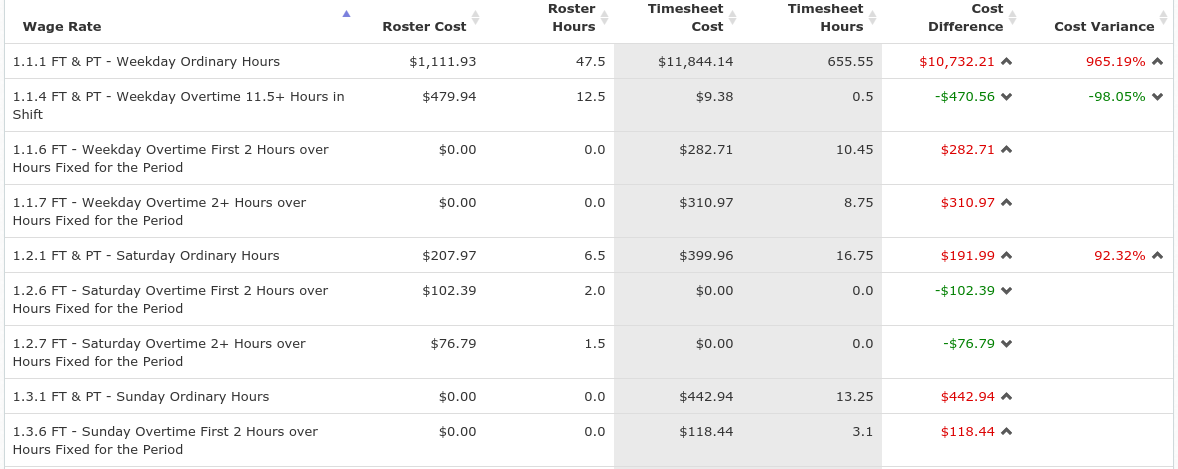Select 1.3.1 Sunday Ordinary Hours row
This screenshot has width=1178, height=469.
pyautogui.click(x=589, y=397)
